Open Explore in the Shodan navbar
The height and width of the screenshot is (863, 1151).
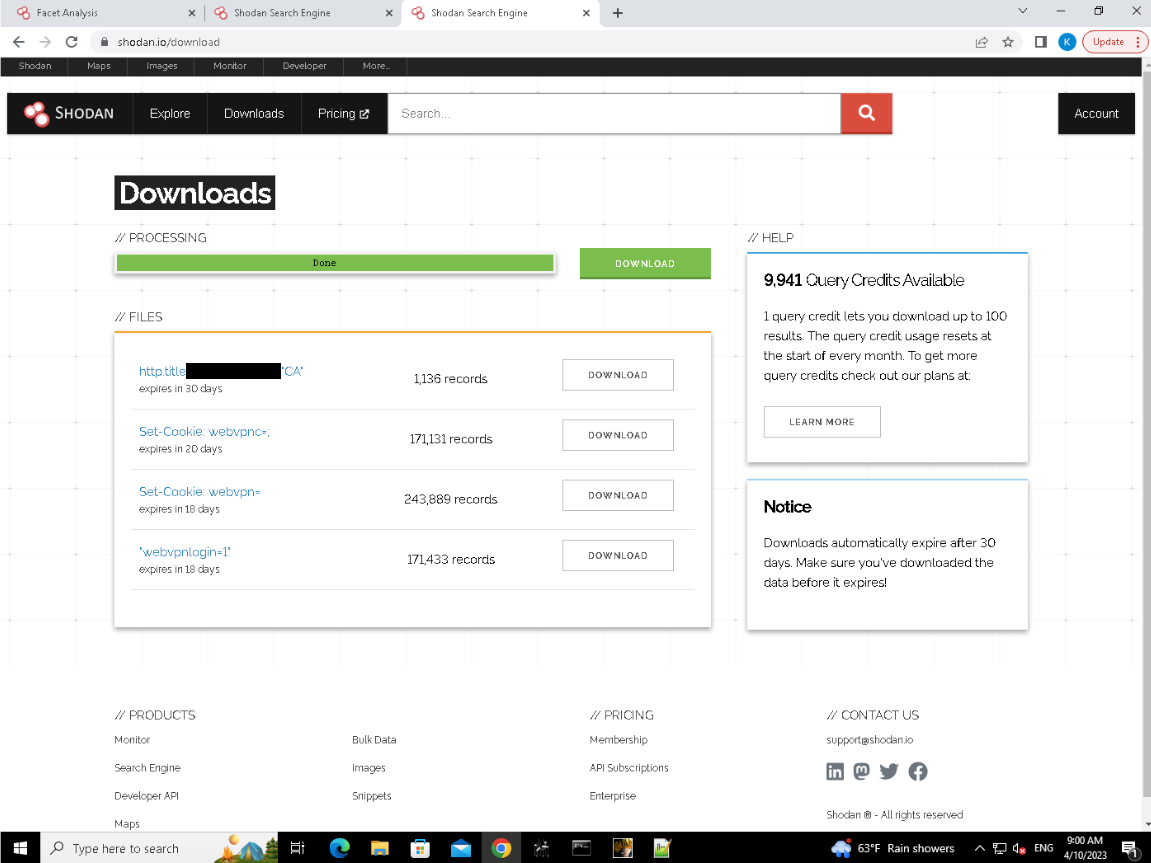(170, 114)
